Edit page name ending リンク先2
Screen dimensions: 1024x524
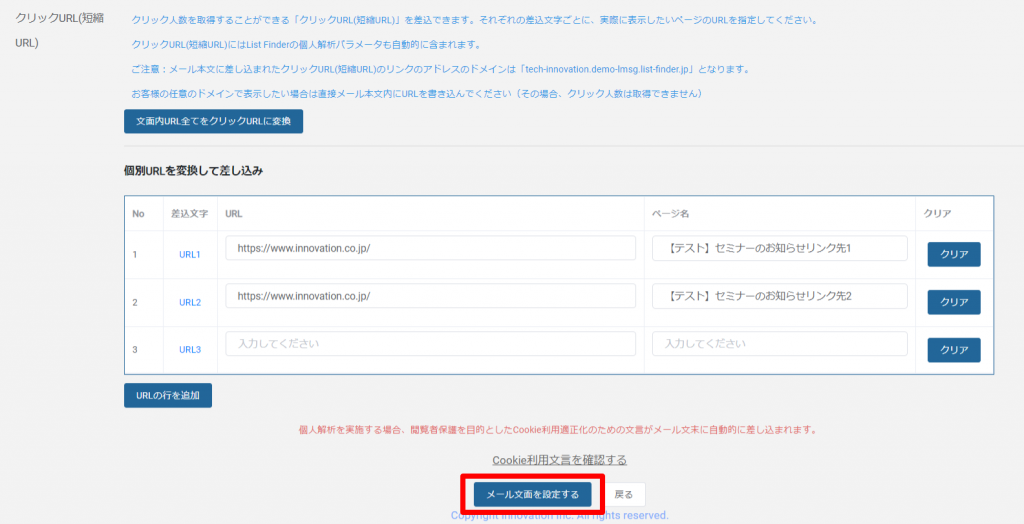pyautogui.click(x=780, y=296)
